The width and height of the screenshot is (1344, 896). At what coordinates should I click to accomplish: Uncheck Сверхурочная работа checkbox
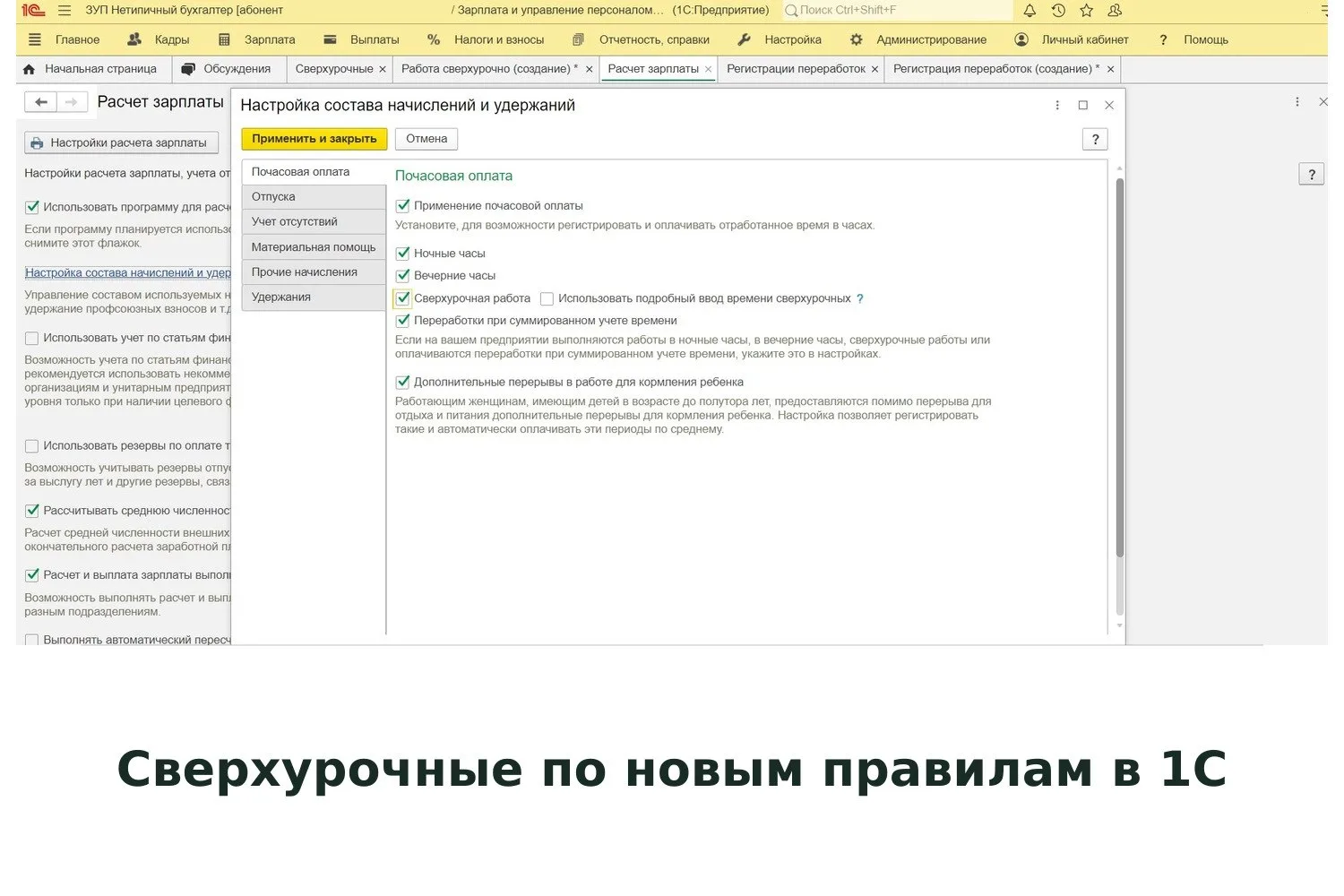click(x=403, y=299)
